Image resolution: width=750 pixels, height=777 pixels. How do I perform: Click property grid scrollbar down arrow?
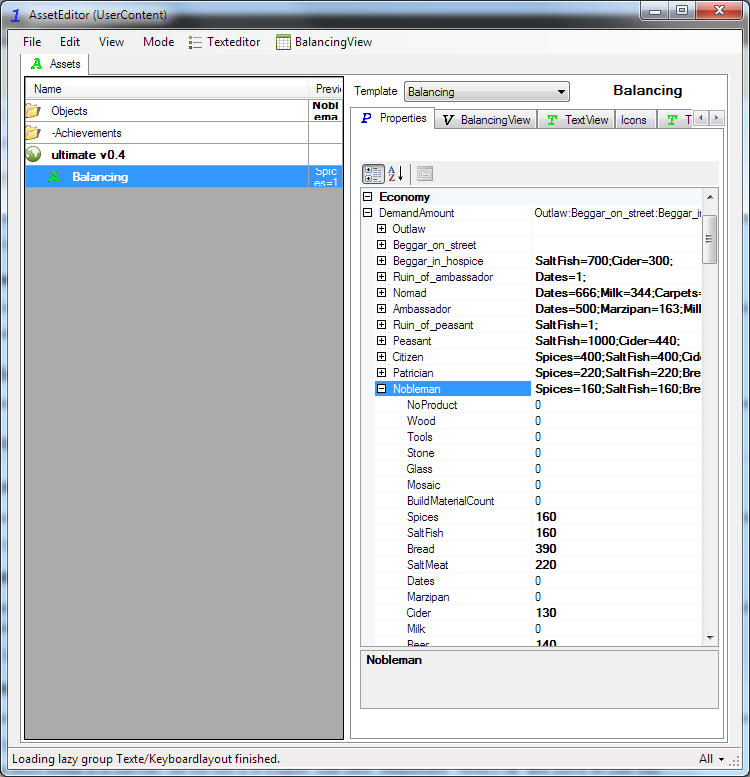[x=710, y=637]
